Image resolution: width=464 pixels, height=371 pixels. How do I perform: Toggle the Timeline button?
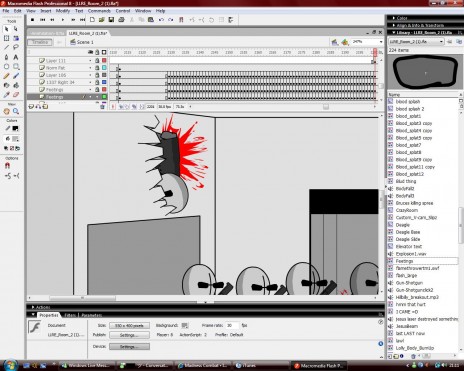(x=40, y=42)
